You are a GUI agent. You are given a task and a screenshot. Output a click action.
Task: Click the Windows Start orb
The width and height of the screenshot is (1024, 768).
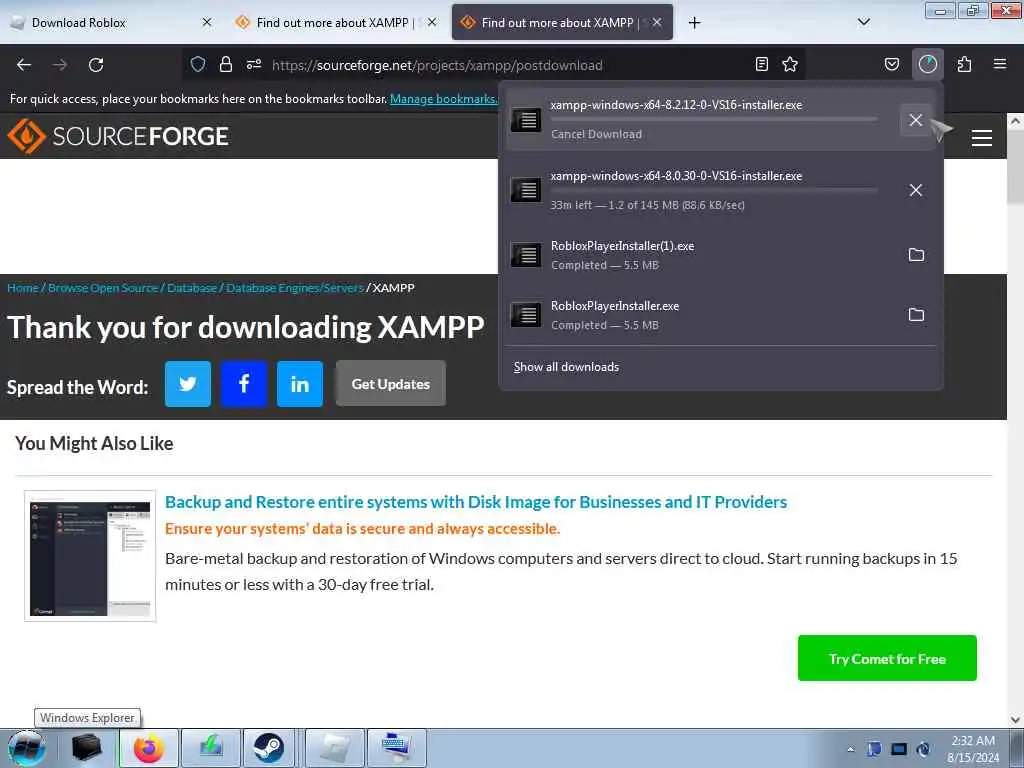[26, 748]
